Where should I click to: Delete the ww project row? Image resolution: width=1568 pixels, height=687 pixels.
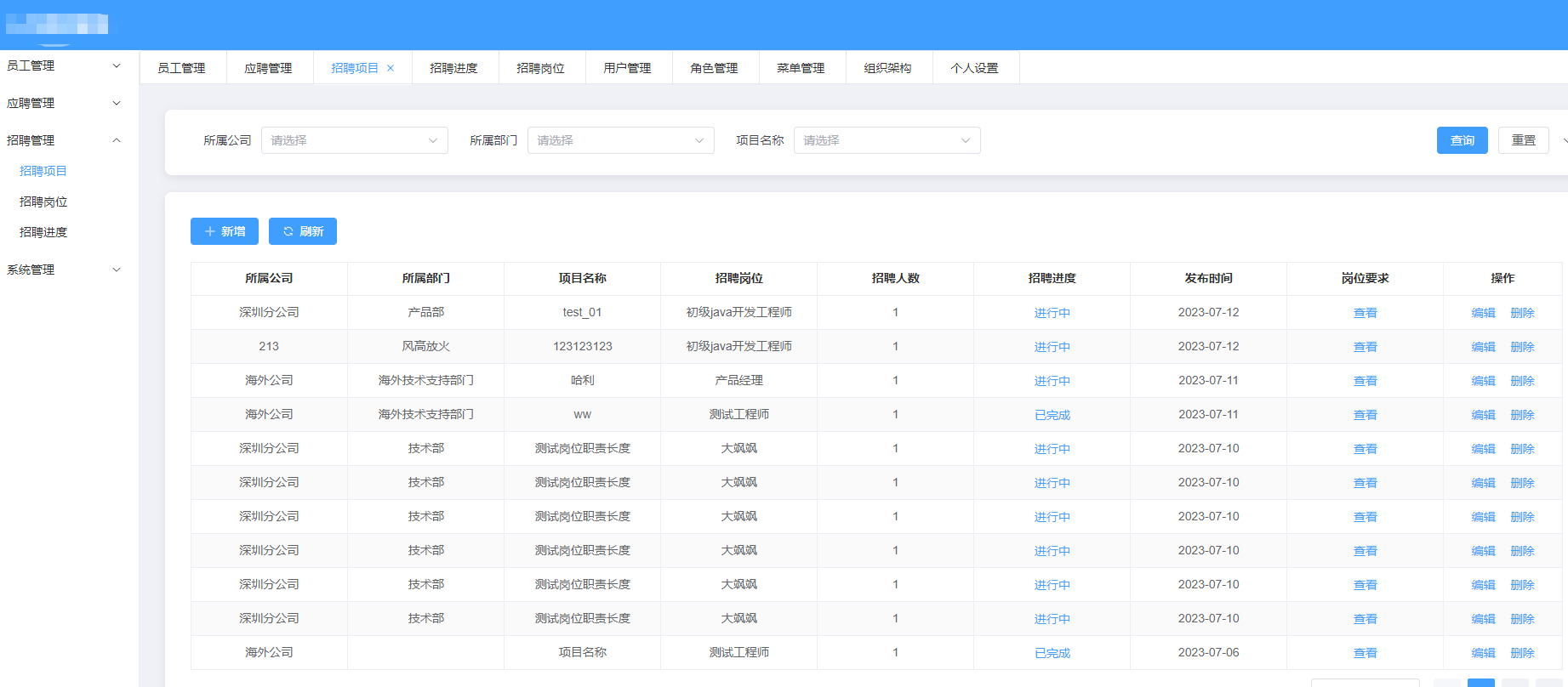coord(1523,415)
